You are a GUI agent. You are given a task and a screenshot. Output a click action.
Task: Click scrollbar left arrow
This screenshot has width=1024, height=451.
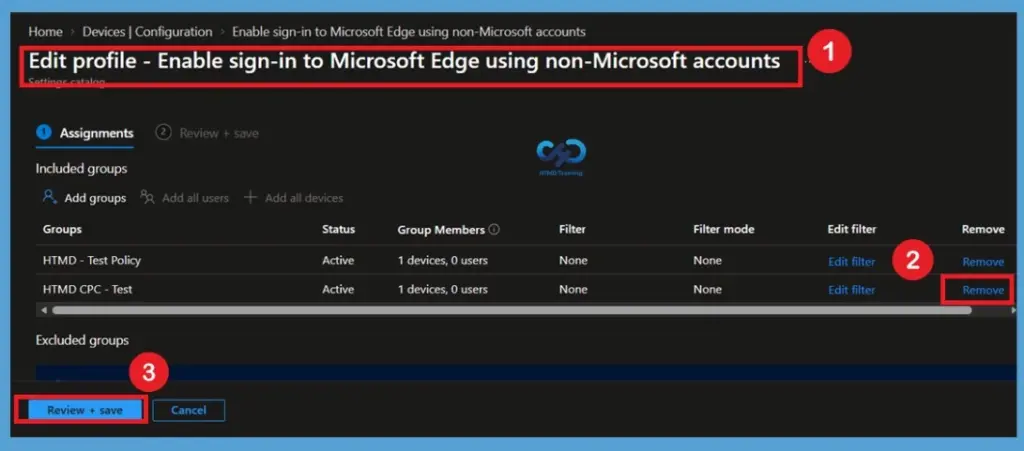(44, 310)
